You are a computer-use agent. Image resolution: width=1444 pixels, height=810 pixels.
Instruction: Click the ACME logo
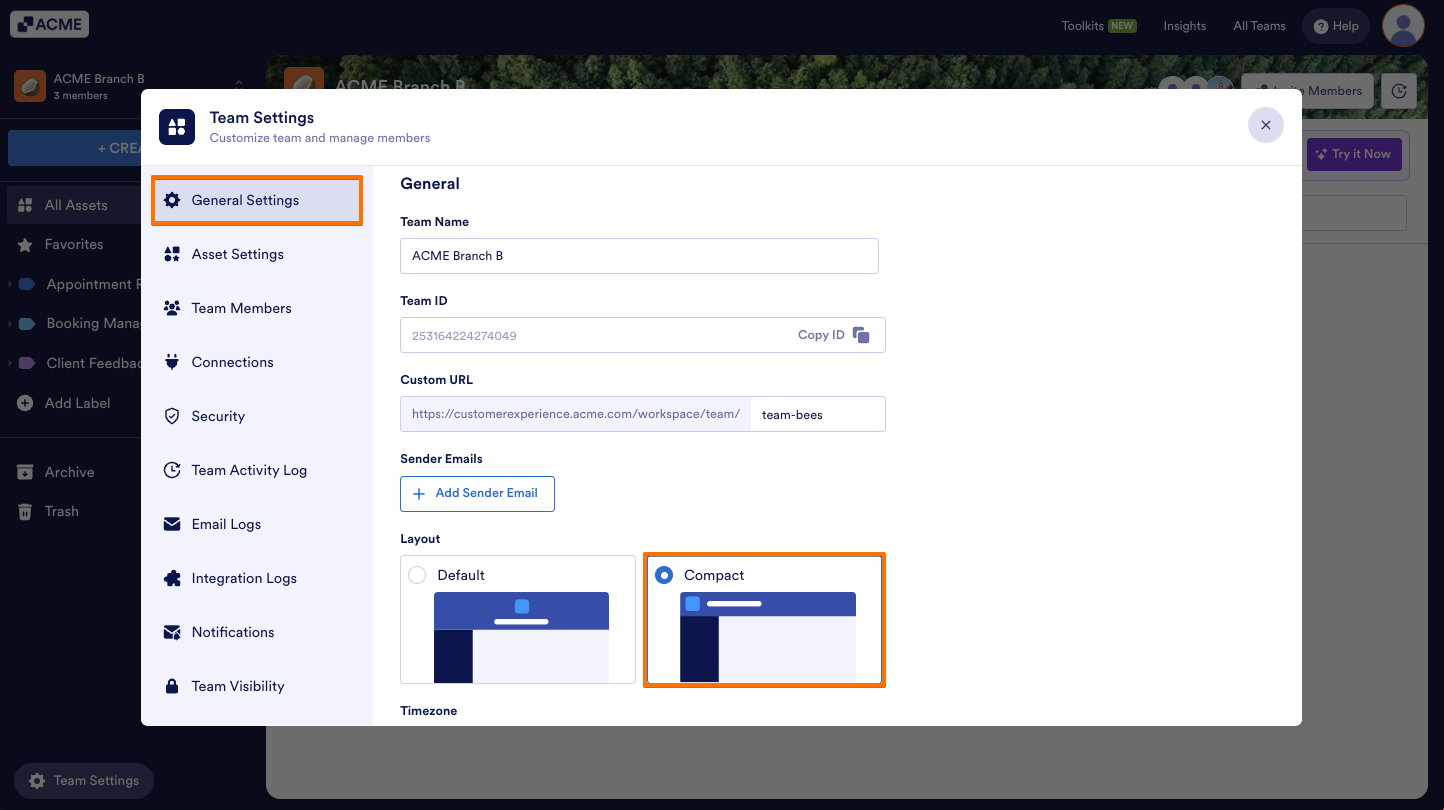[50, 24]
